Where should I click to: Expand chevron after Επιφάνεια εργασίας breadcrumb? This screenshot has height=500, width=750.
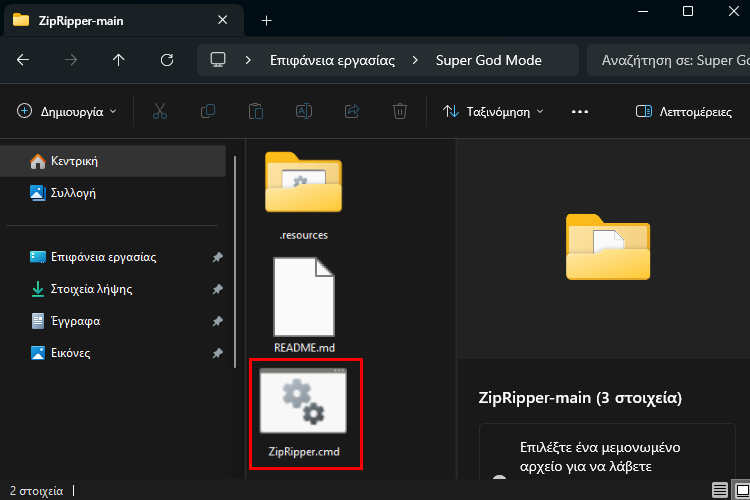[x=415, y=60]
